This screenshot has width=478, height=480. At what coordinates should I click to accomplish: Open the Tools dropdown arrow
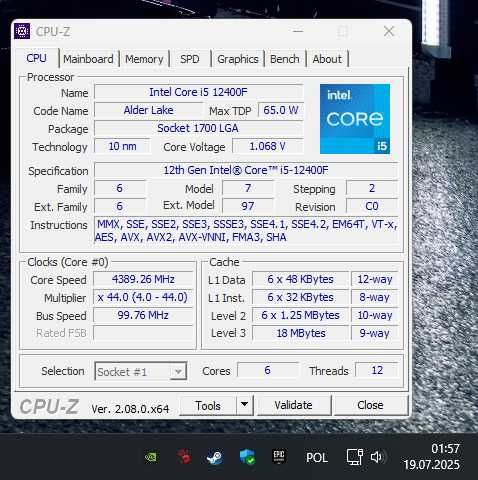click(244, 404)
